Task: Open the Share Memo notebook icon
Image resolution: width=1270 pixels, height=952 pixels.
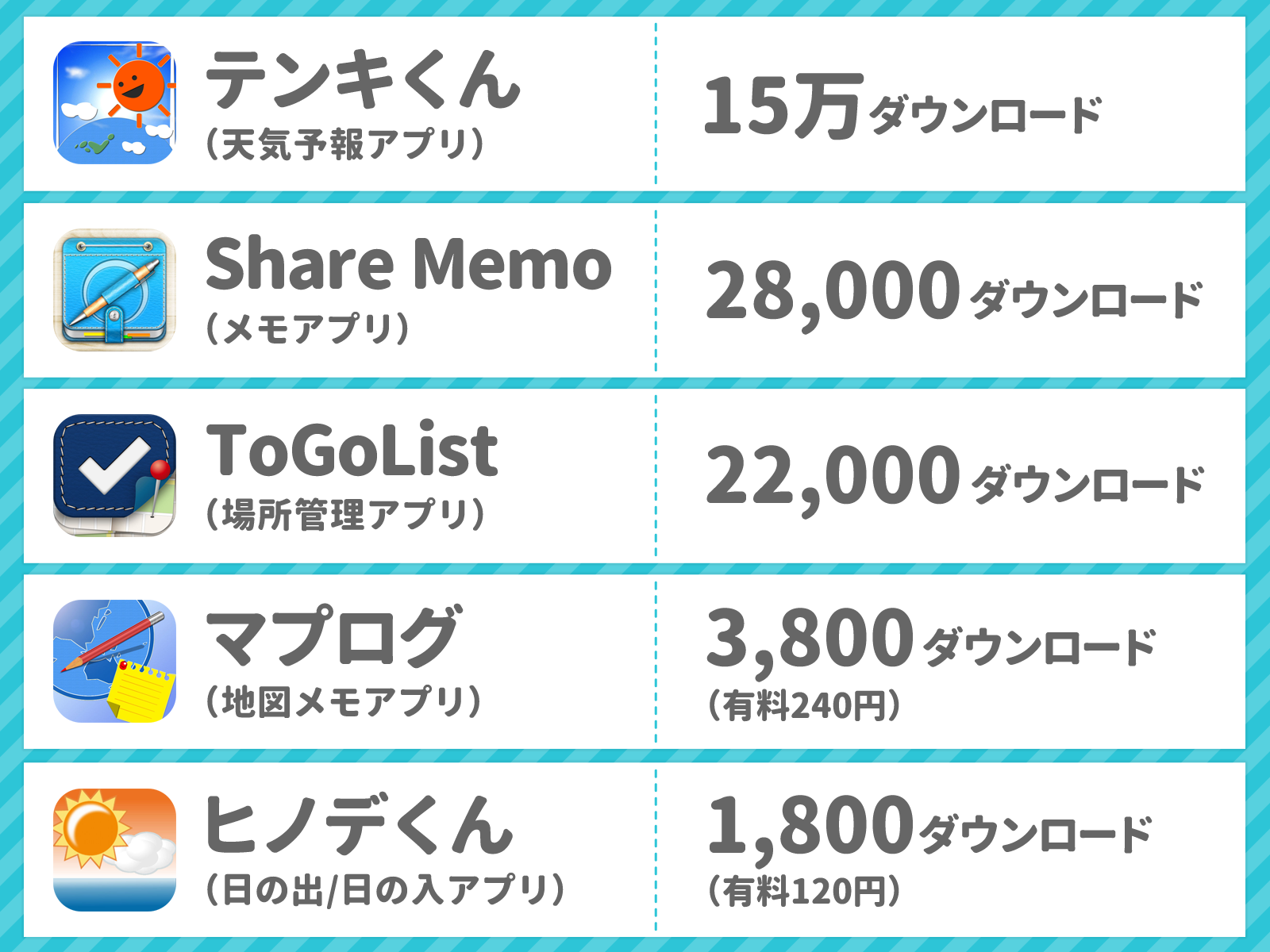Action: (x=114, y=290)
